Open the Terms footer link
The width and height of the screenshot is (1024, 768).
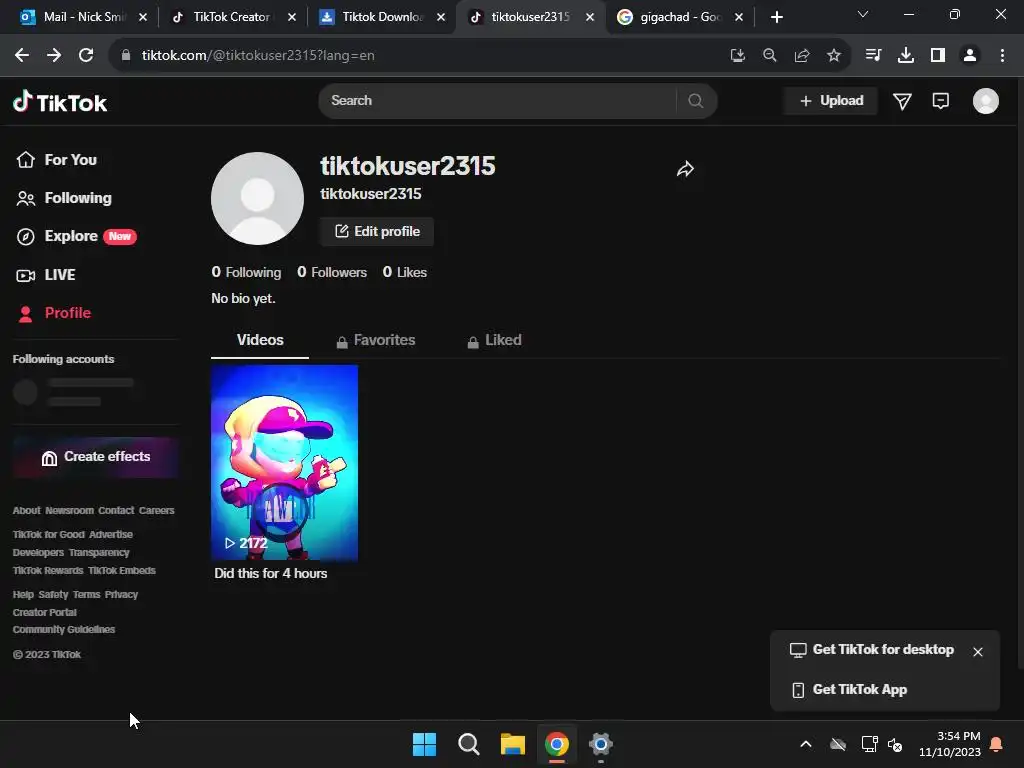[86, 594]
